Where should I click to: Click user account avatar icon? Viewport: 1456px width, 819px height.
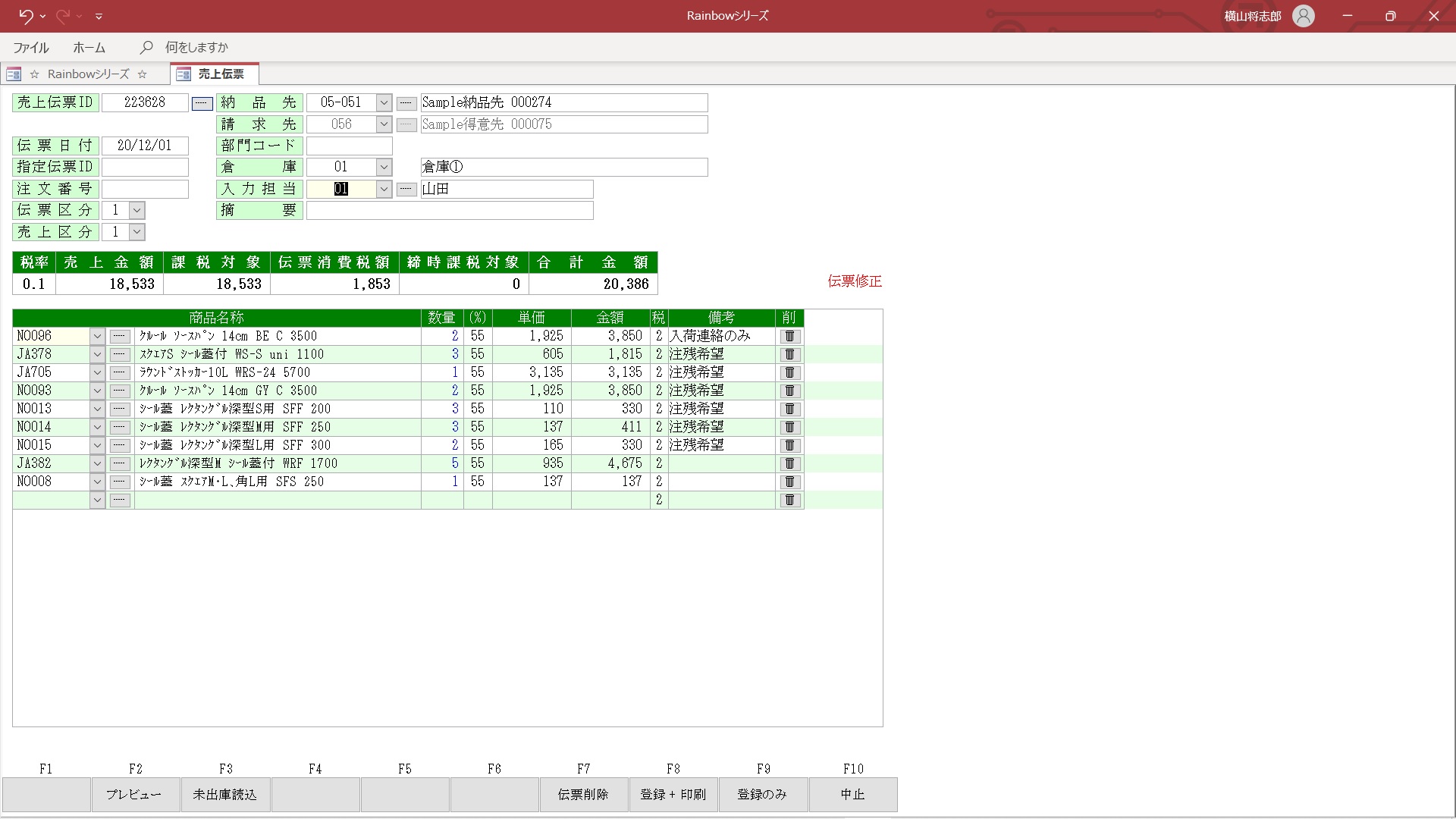pos(1303,16)
